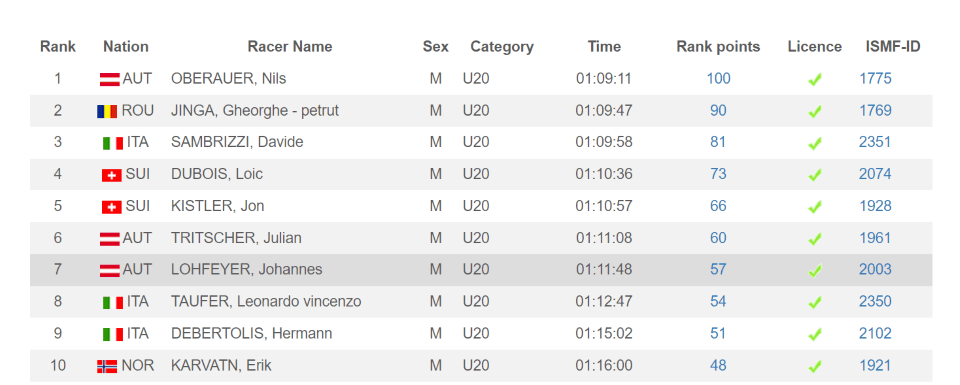Click the Rank points column header

coord(718,47)
